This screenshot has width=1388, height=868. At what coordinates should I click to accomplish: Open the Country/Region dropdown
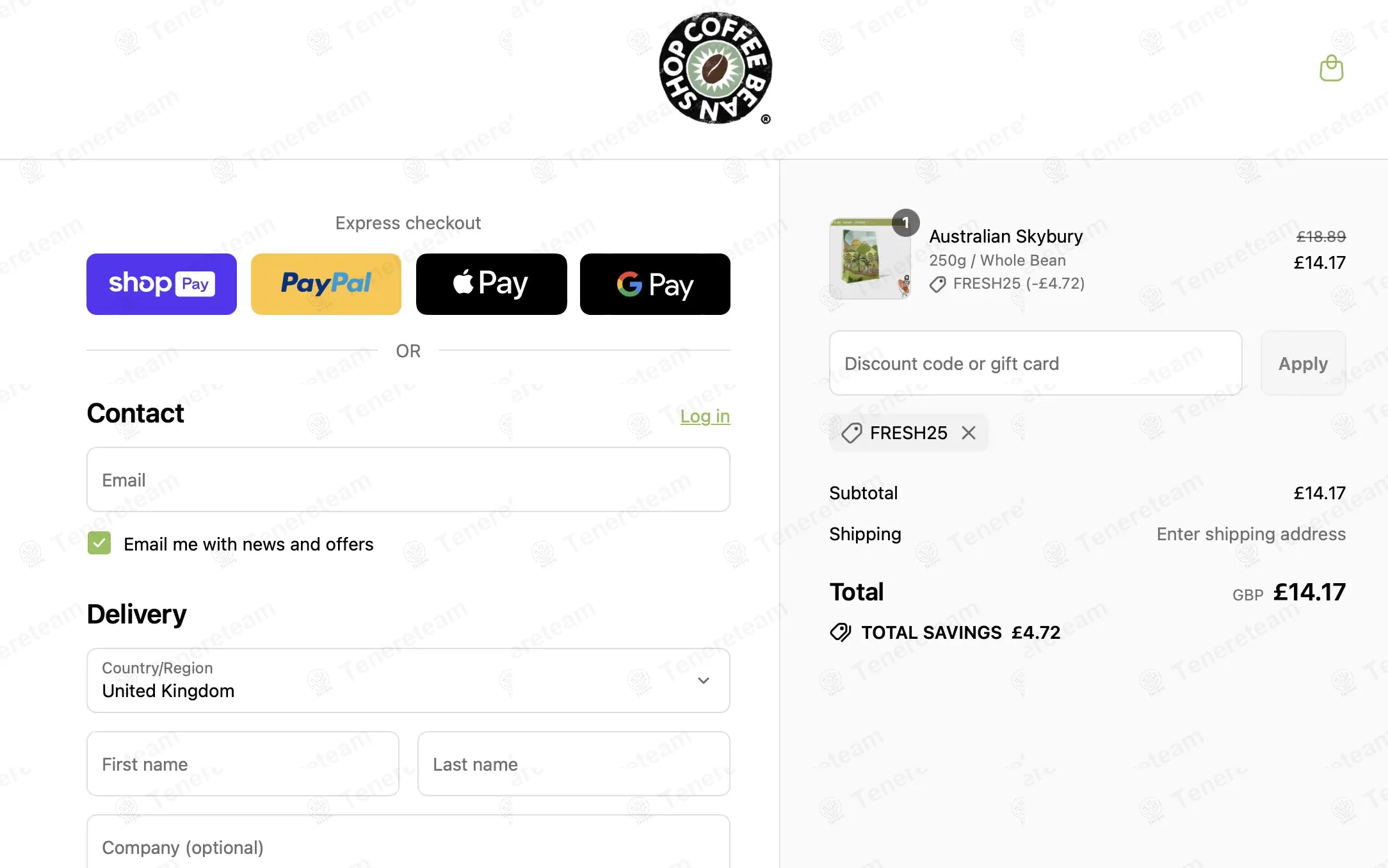(408, 680)
